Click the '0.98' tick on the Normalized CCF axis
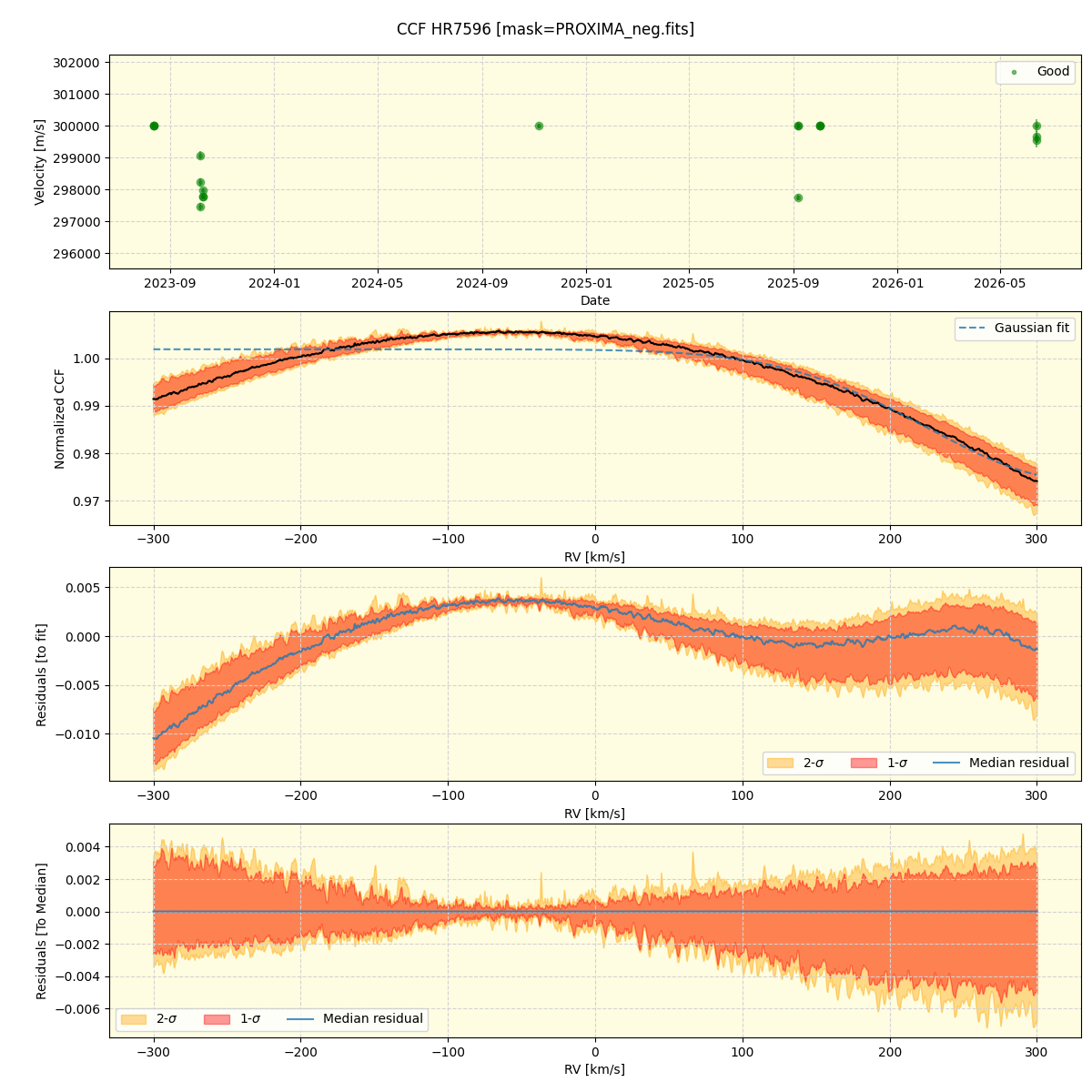The width and height of the screenshot is (1092, 1092). click(88, 454)
